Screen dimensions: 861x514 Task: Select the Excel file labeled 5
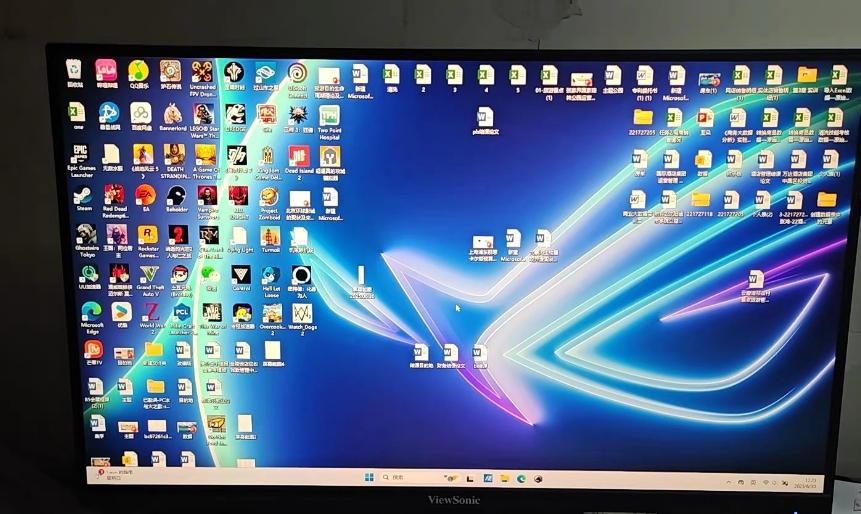point(517,77)
